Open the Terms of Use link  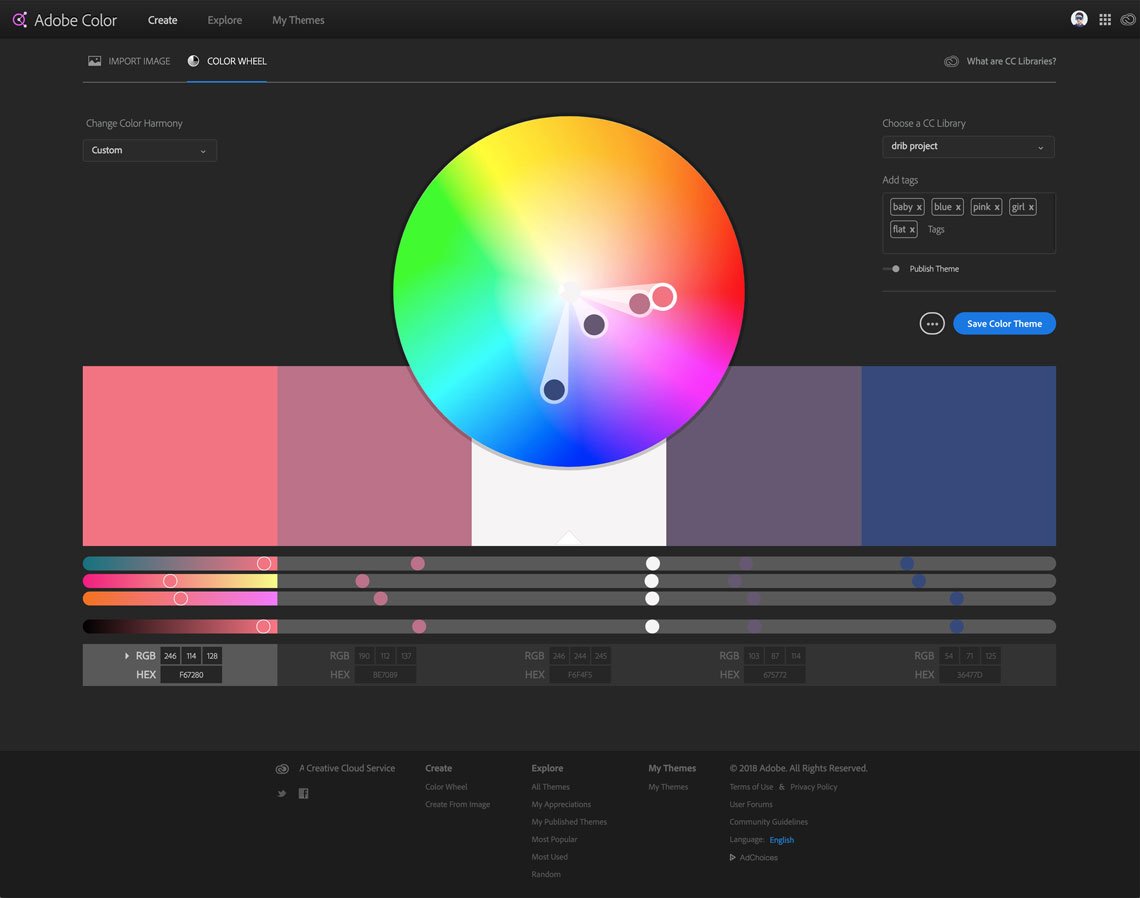click(x=751, y=787)
